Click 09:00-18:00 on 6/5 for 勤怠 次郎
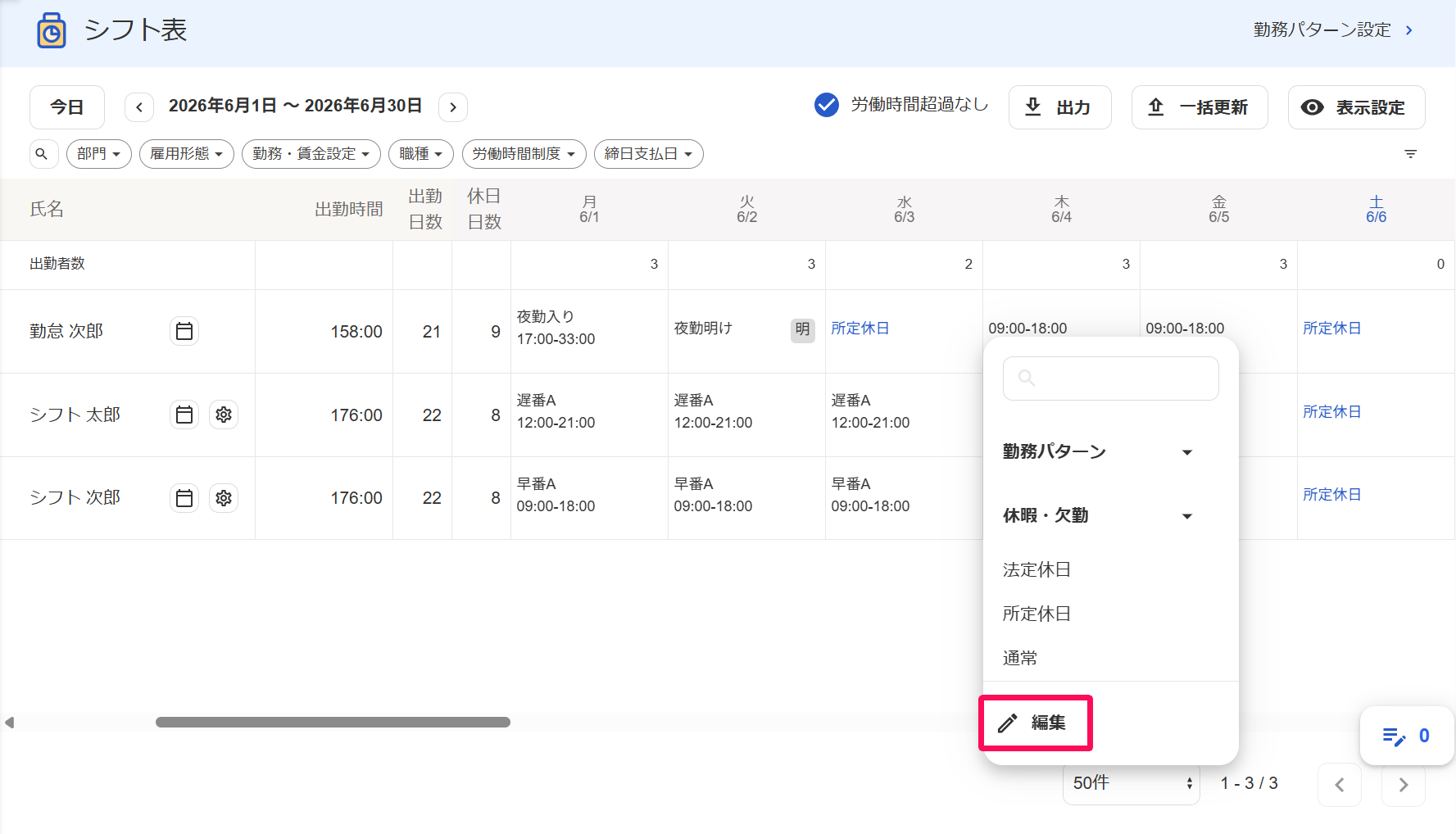Viewport: 1456px width, 834px height. point(1185,328)
